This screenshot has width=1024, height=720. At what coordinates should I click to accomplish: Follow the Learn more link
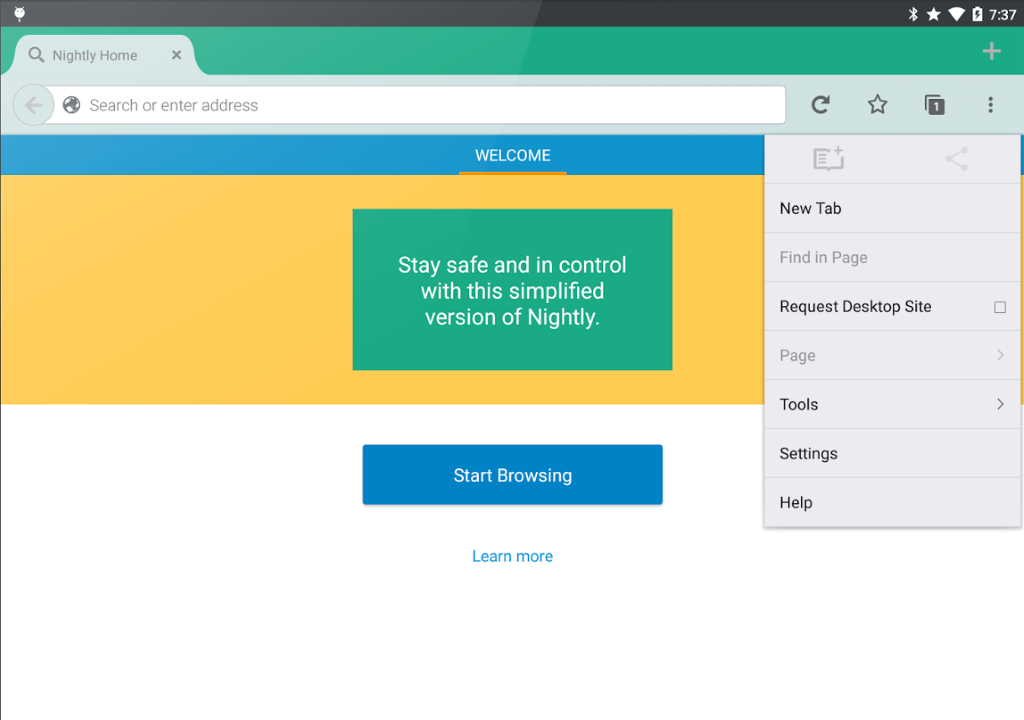click(513, 556)
